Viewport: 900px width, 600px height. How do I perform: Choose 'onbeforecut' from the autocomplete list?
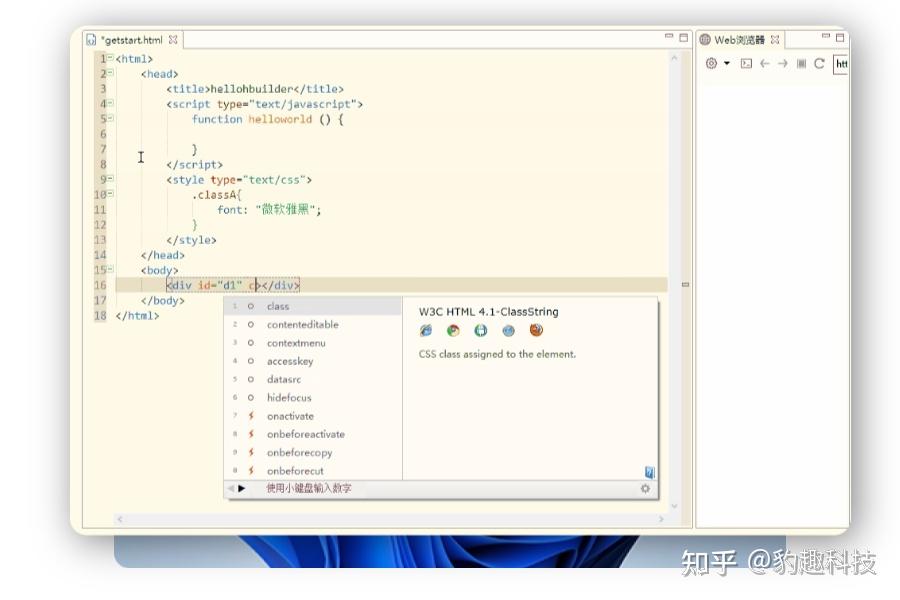[x=313, y=471]
